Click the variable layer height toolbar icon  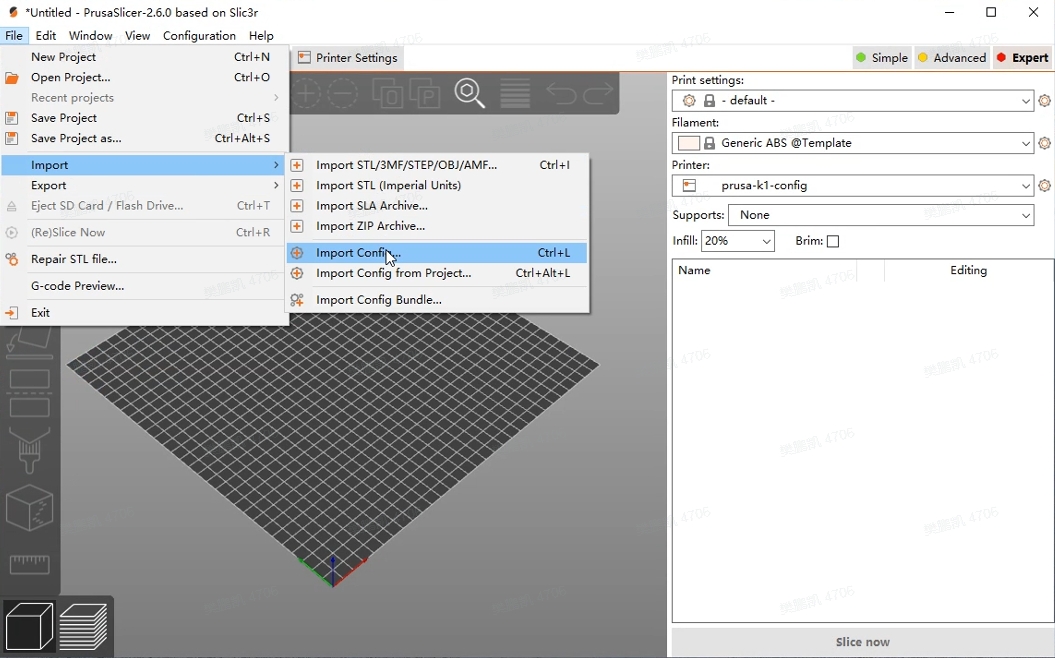tap(515, 93)
